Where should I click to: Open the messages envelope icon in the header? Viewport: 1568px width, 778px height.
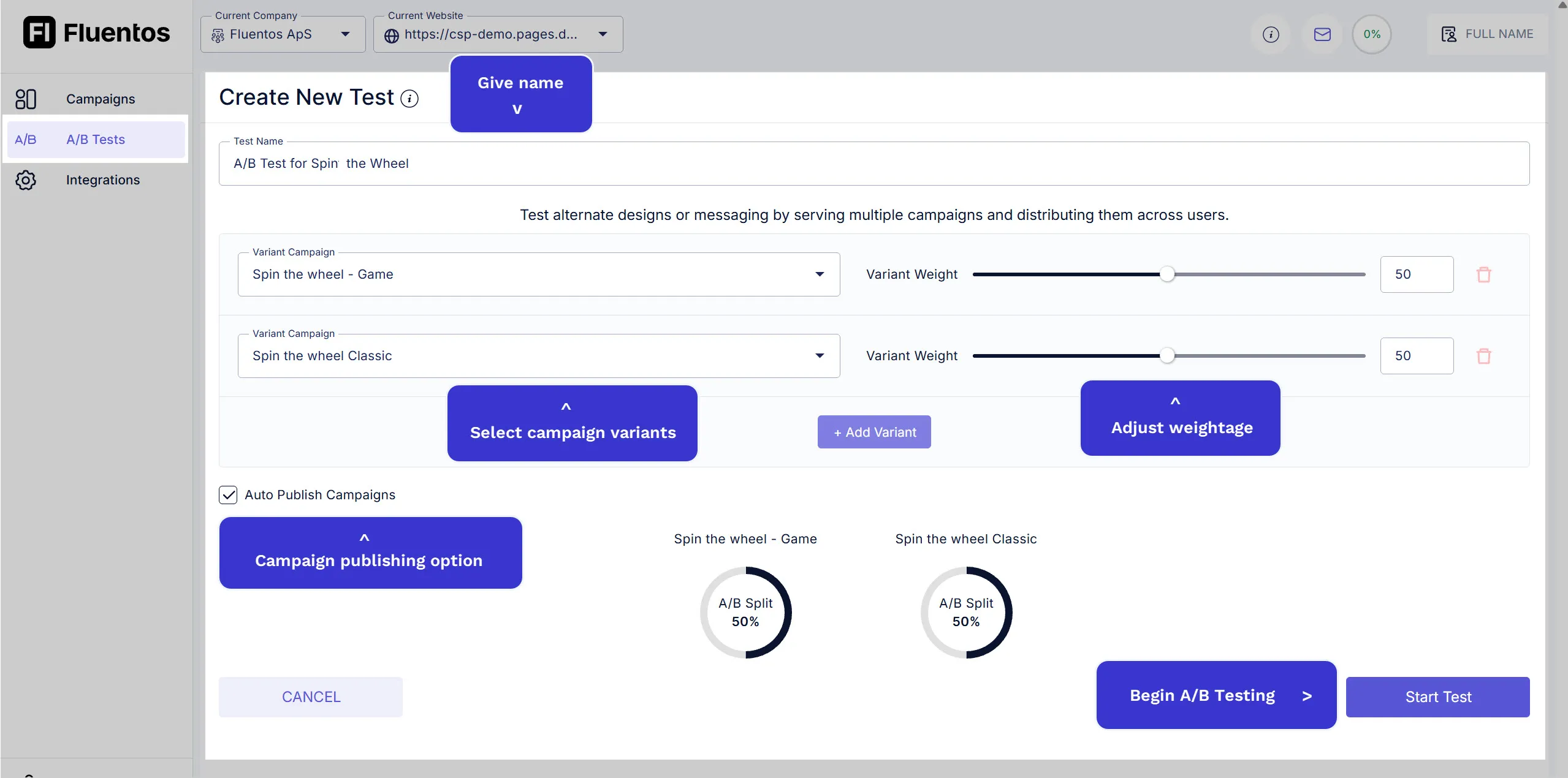(x=1322, y=34)
